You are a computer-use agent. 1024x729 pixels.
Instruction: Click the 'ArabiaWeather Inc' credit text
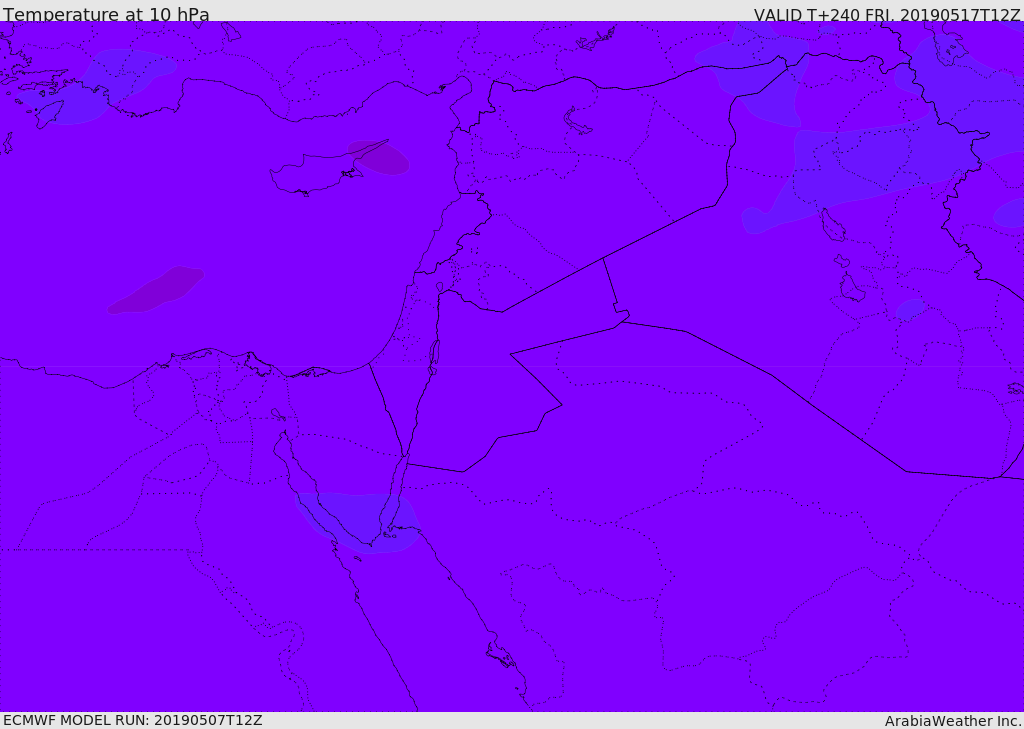[952, 721]
